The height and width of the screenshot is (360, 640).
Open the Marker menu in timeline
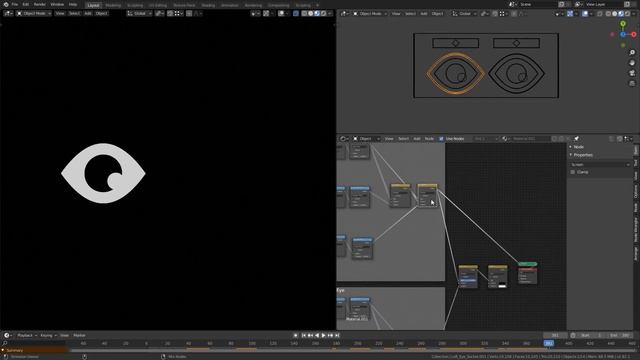[79, 336]
